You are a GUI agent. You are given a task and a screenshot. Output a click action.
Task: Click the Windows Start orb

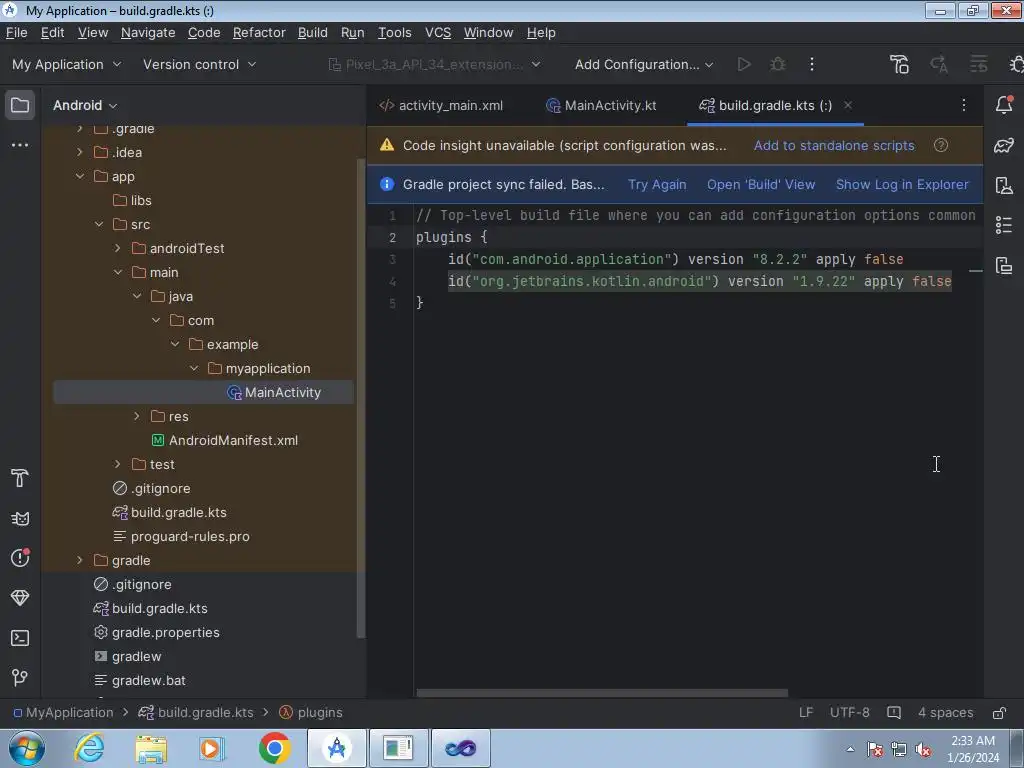27,748
